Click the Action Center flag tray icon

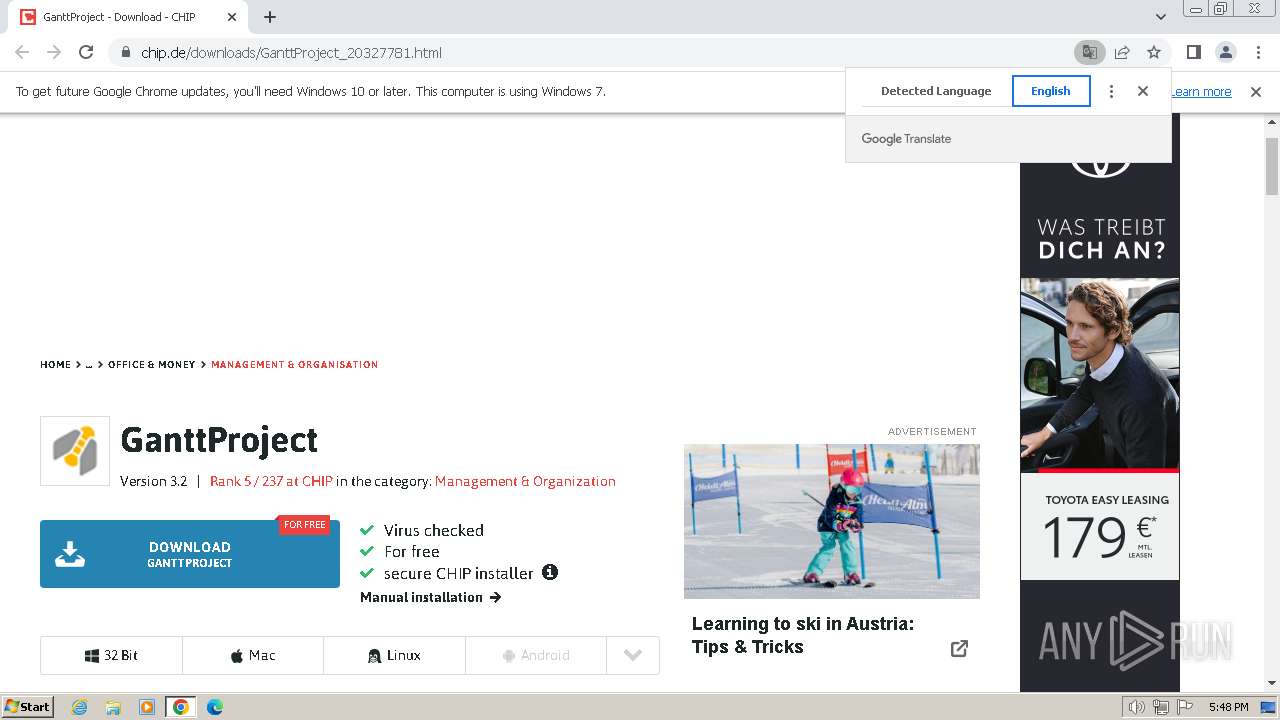(x=1185, y=707)
